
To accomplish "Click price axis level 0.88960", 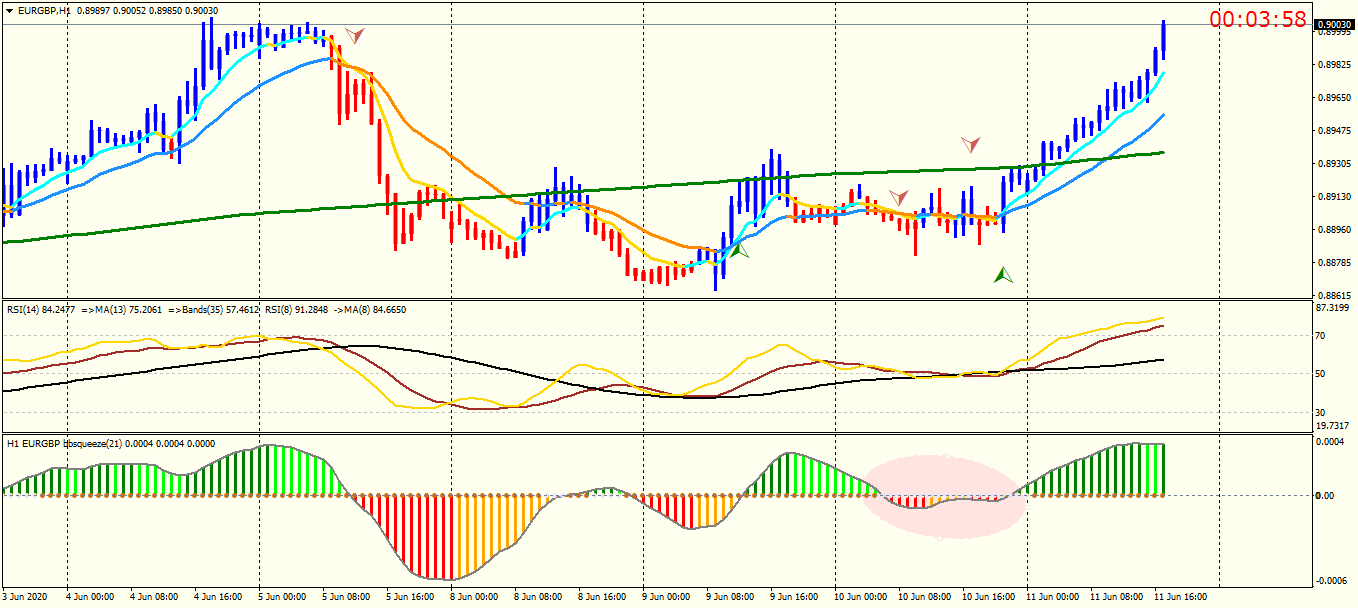I will tap(1334, 230).
